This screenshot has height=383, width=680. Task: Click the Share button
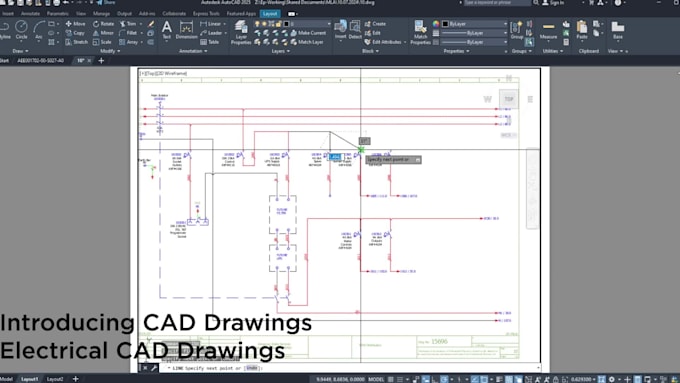point(106,3)
